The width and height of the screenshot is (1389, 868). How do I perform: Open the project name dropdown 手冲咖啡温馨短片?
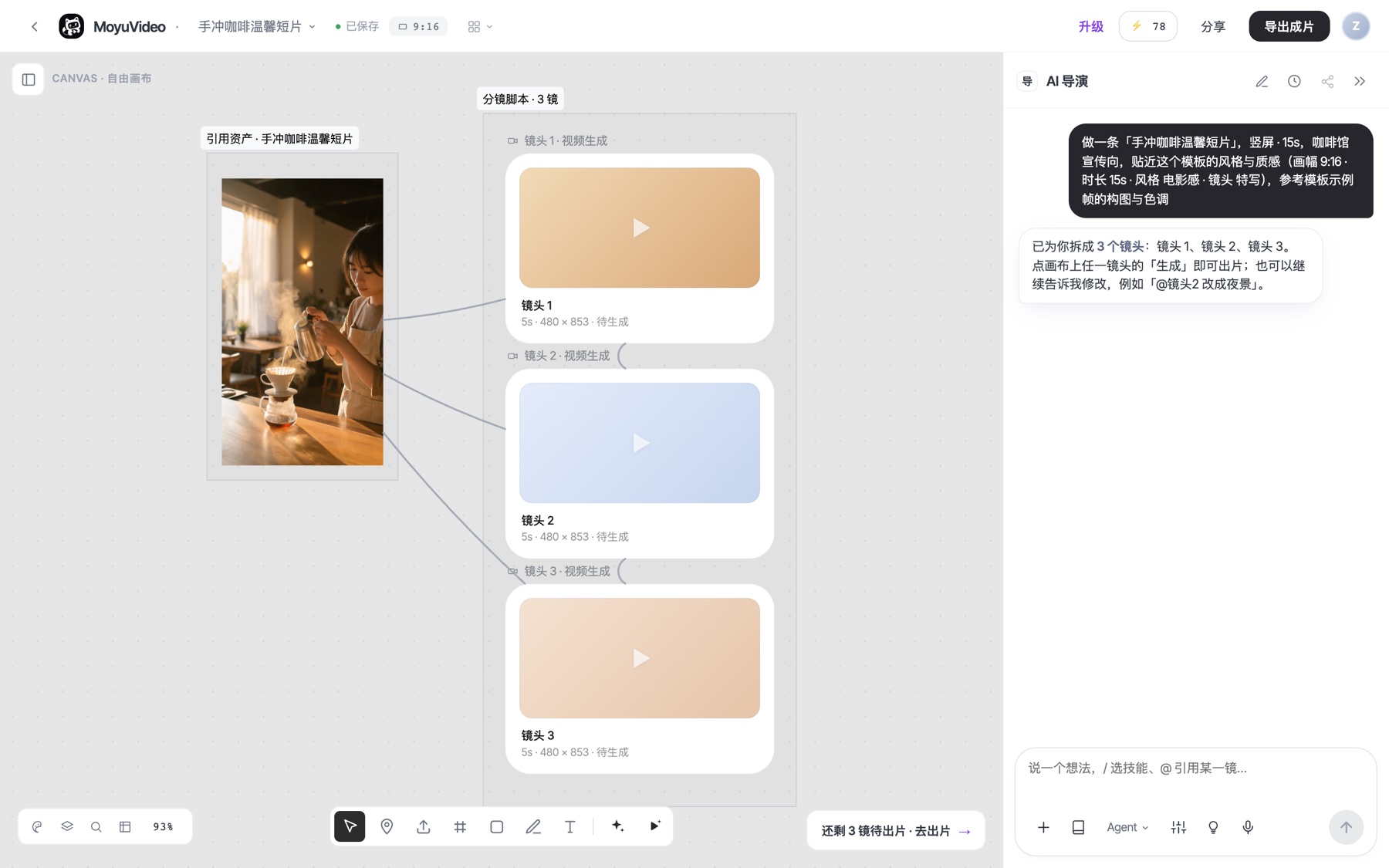pos(257,26)
